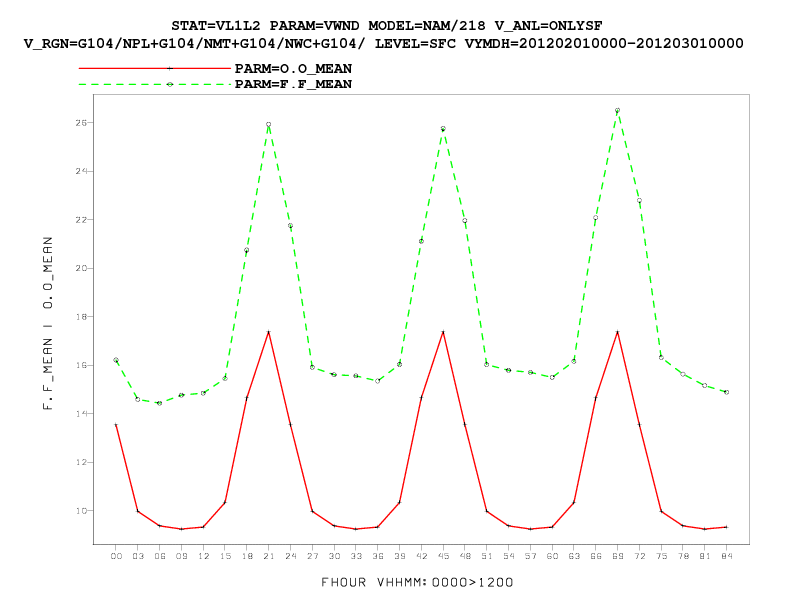Click the FHOUR VHHMM: 0000>1200 axis title
792x612 pixels.
click(417, 582)
